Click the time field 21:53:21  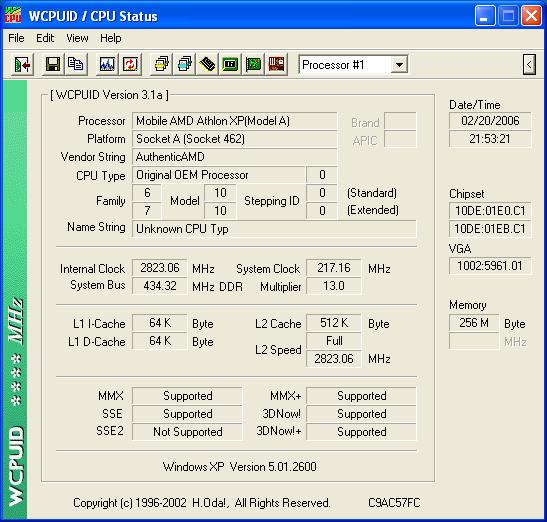[490, 139]
